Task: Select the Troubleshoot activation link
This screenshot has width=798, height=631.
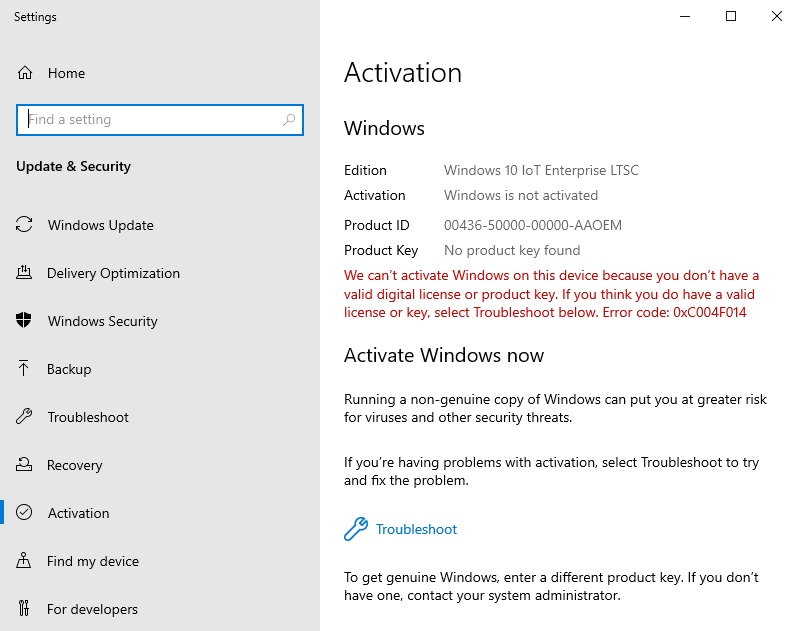Action: [416, 529]
